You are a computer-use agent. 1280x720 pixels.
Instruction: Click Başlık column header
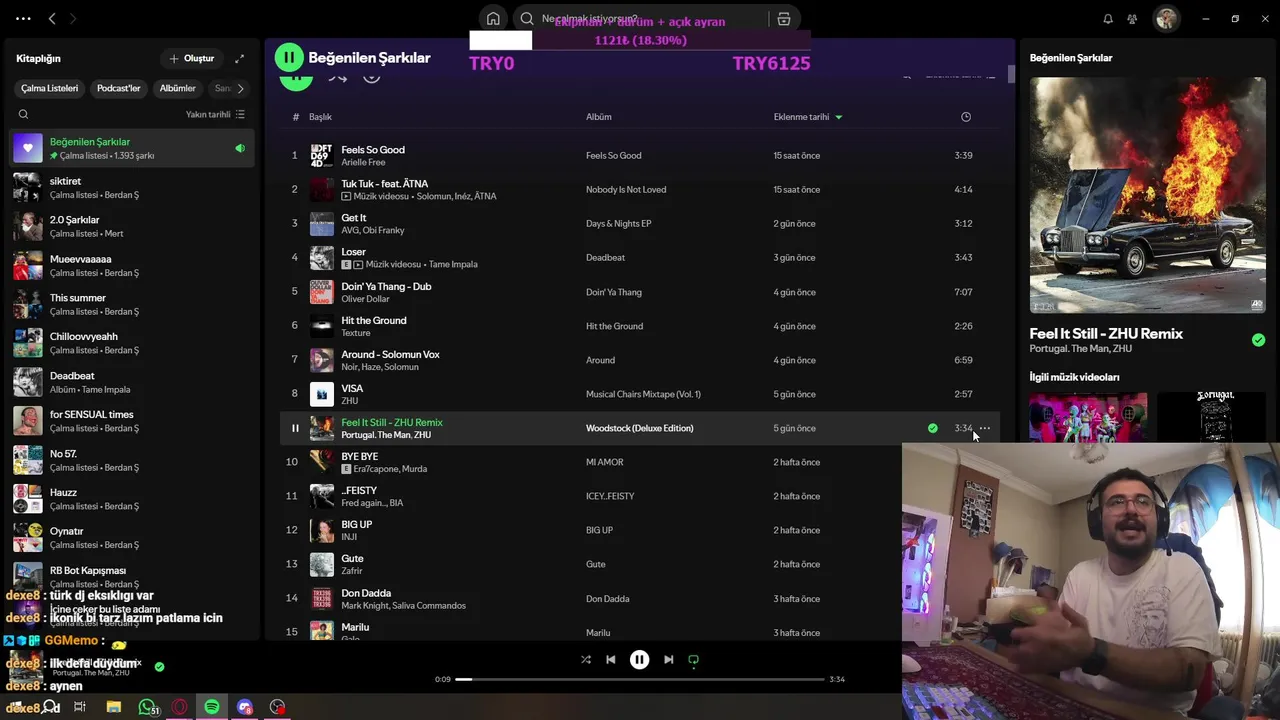[x=320, y=117]
